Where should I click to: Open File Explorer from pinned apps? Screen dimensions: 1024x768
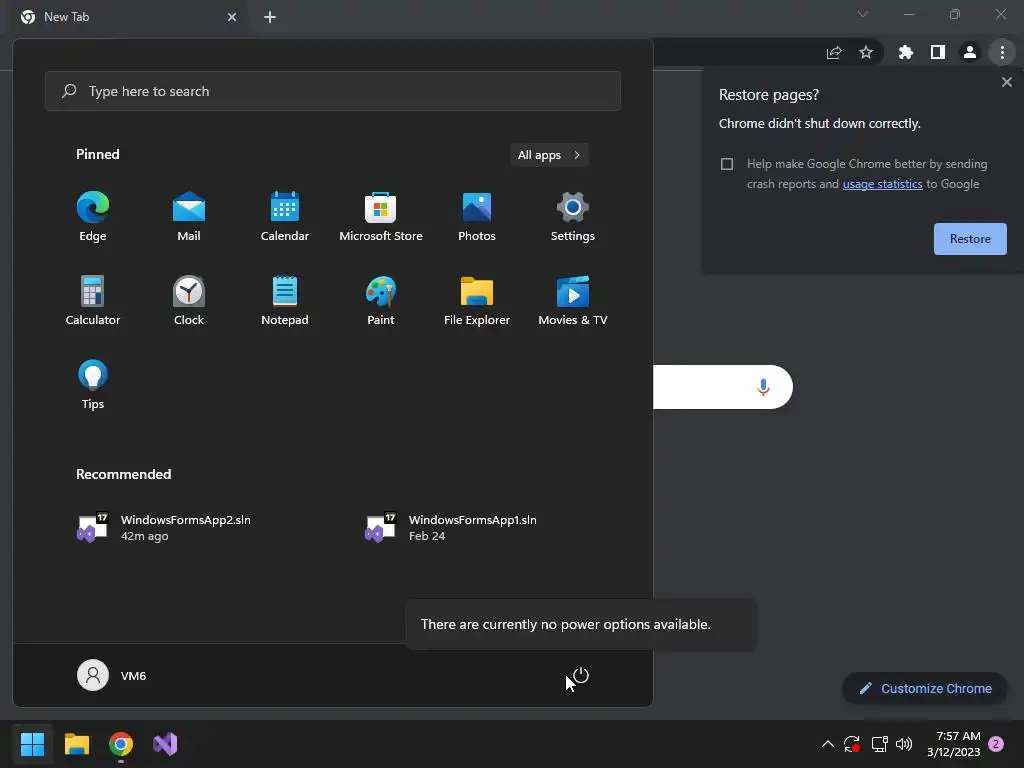(477, 301)
